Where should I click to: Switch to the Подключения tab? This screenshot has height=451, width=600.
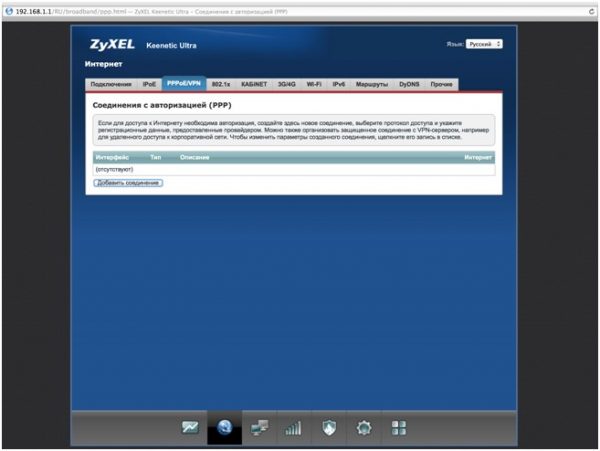[111, 84]
